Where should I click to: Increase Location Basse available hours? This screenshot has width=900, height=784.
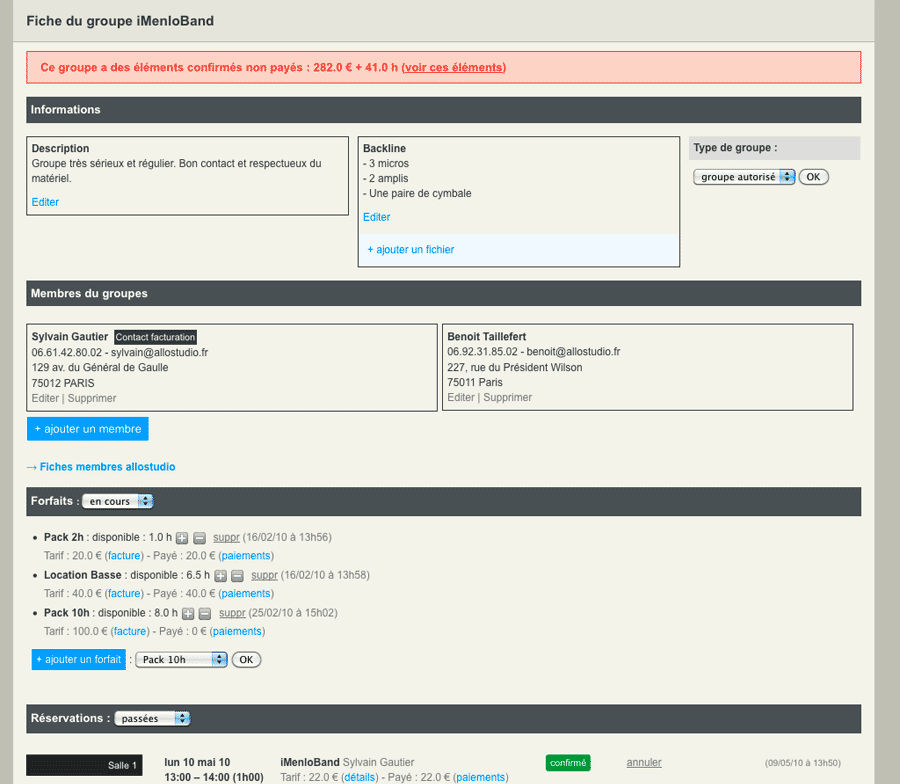pyautogui.click(x=220, y=576)
